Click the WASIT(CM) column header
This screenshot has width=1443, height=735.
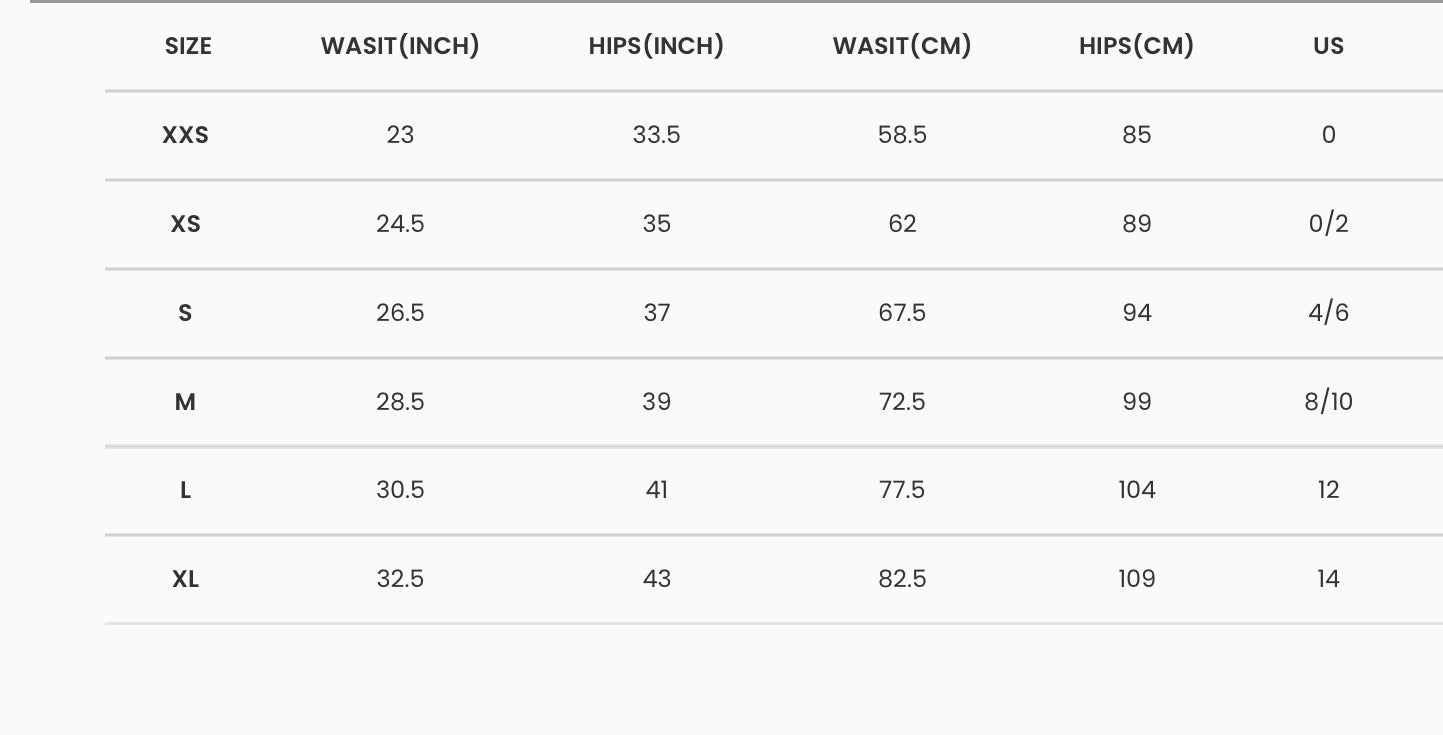point(902,46)
